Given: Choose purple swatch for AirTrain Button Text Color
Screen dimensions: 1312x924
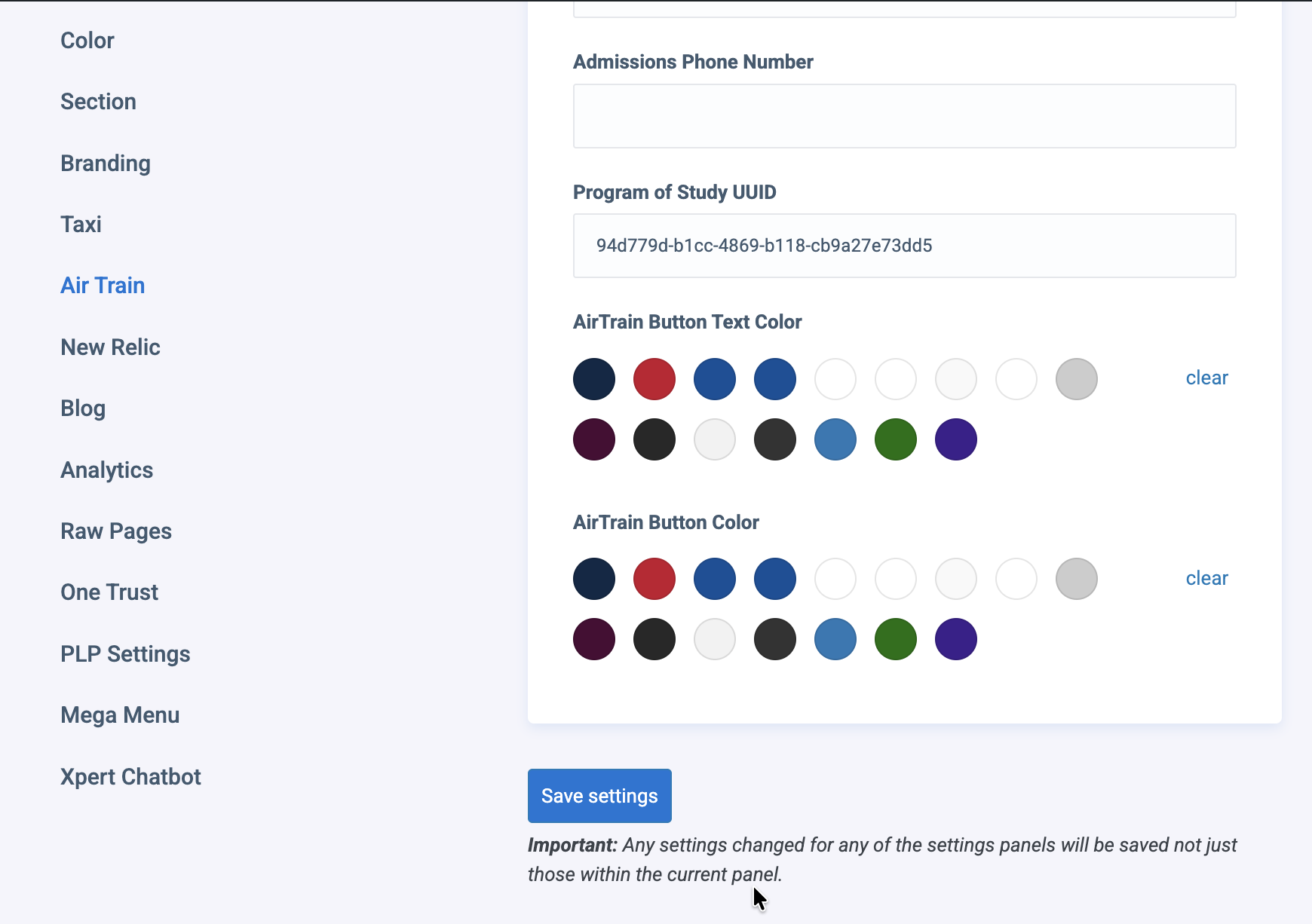Looking at the screenshot, I should coord(956,439).
